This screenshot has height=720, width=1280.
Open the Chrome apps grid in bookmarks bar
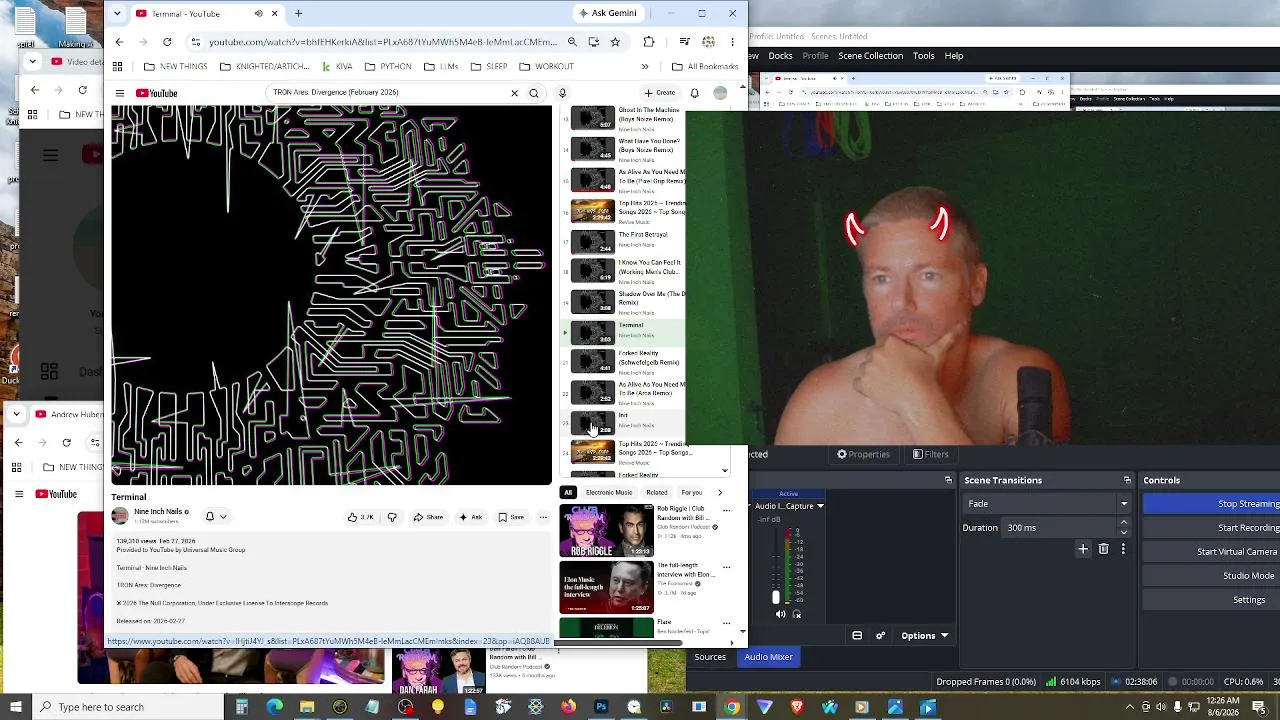[x=117, y=67]
